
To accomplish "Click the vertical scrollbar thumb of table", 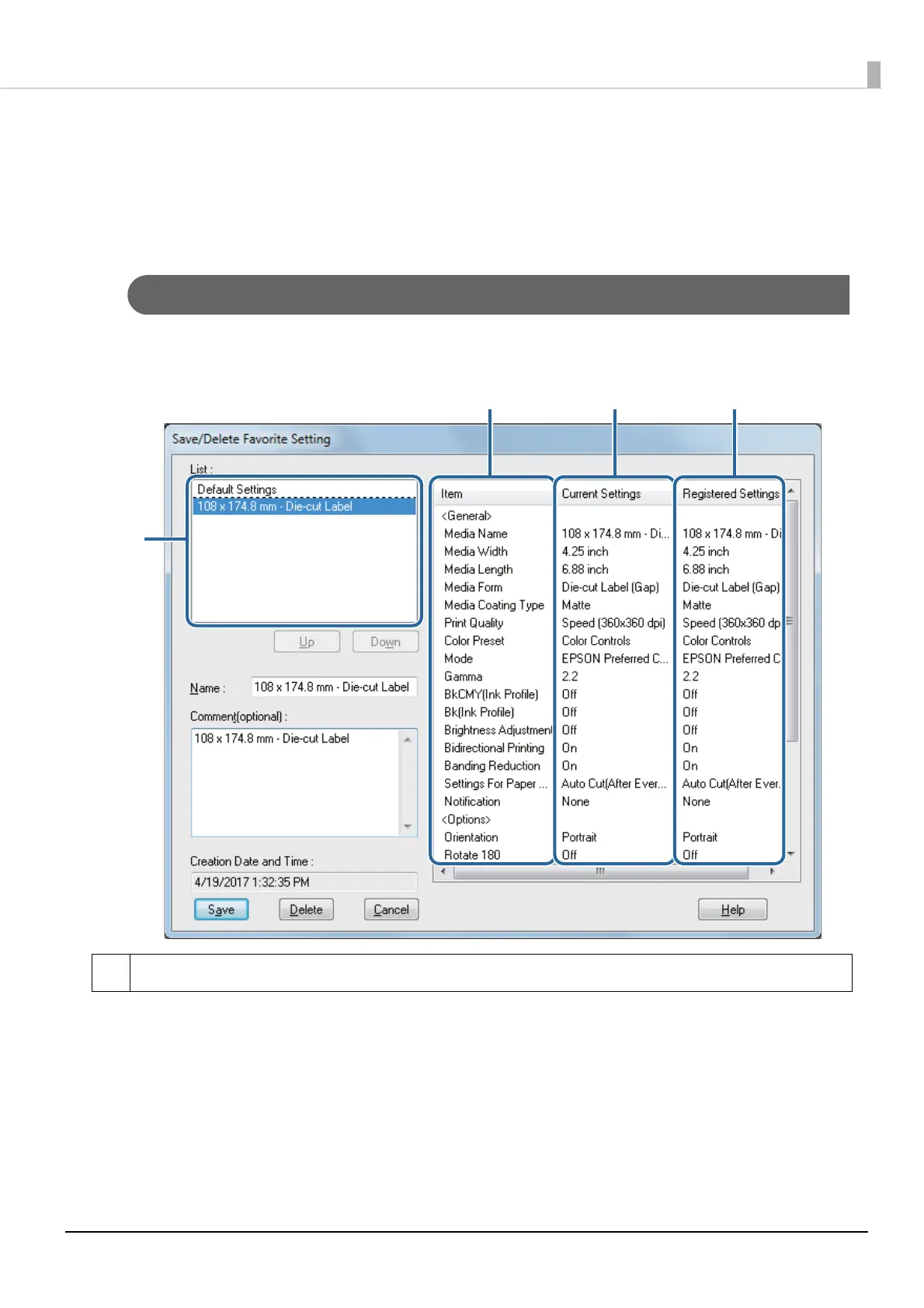I will [791, 621].
